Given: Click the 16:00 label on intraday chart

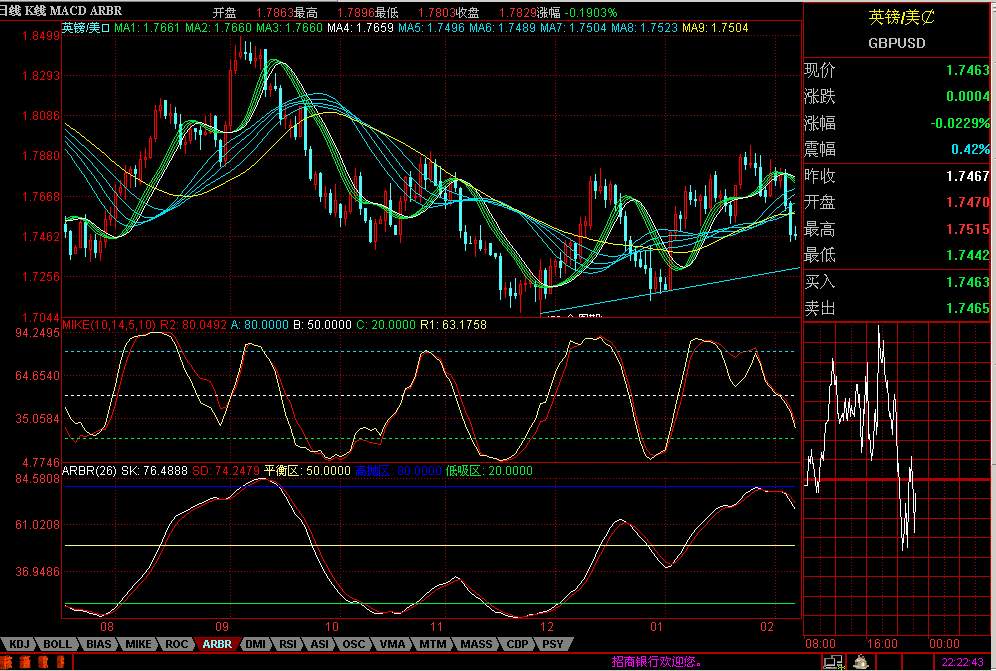Looking at the screenshot, I should point(883,644).
